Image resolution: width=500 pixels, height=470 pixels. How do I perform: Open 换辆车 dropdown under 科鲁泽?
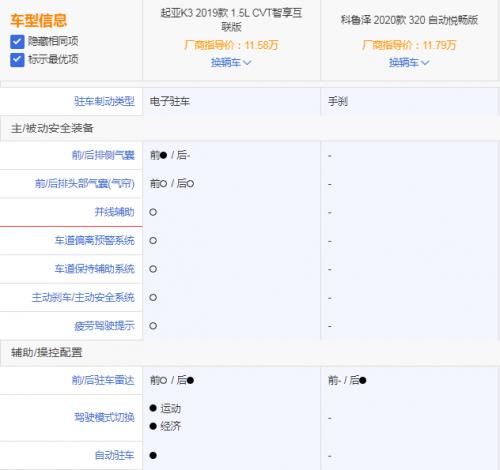(x=409, y=62)
